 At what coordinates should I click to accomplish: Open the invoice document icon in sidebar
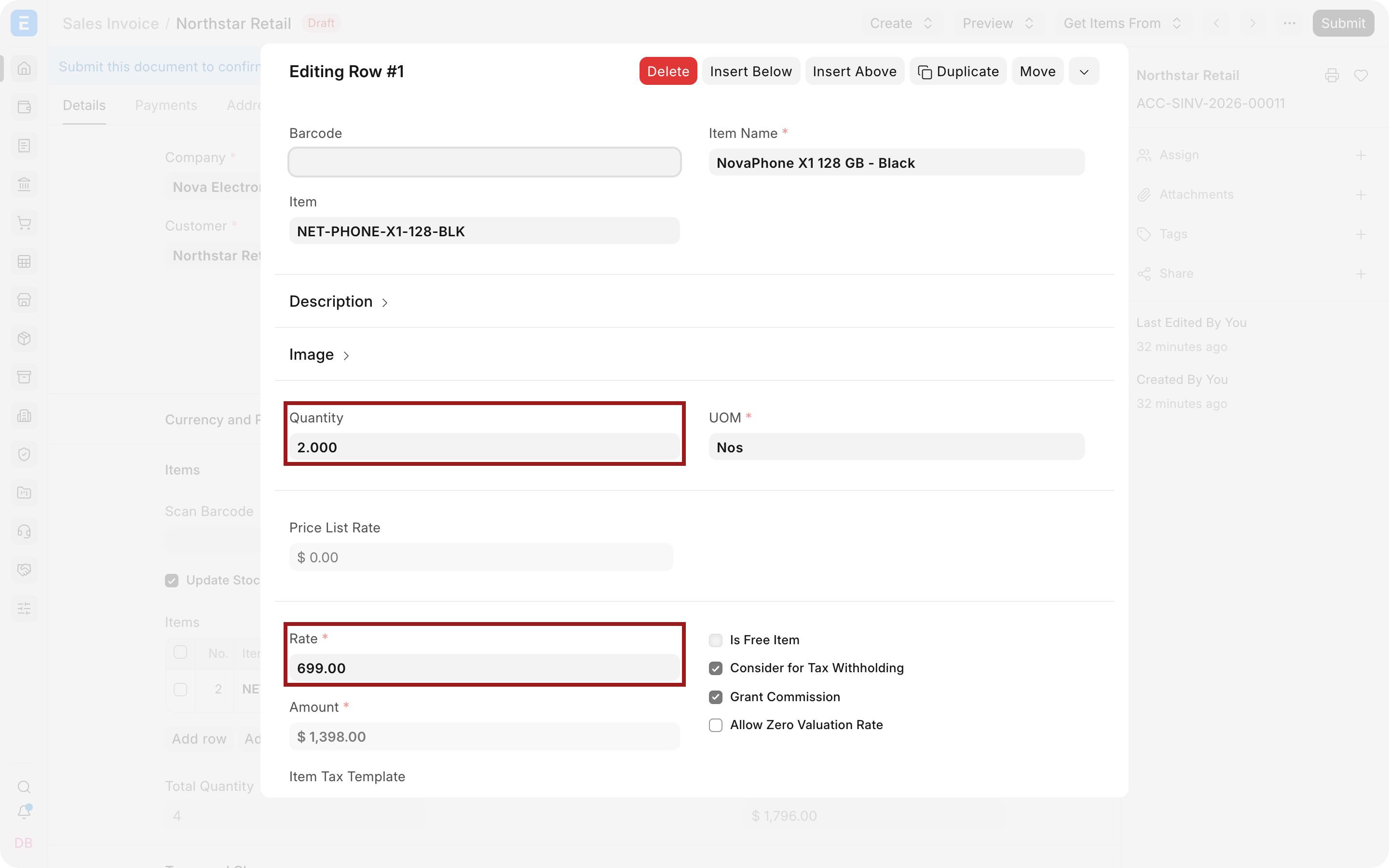click(x=24, y=145)
